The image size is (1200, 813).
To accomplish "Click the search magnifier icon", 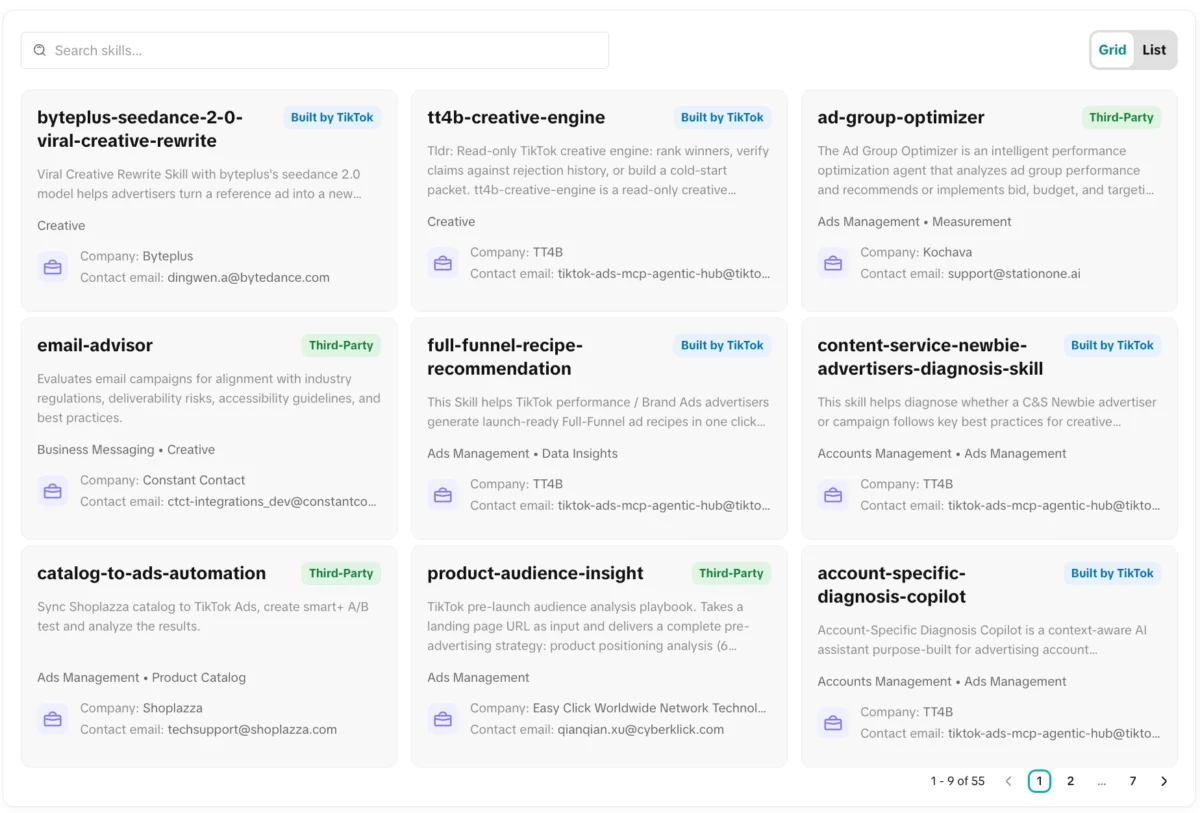I will (40, 50).
